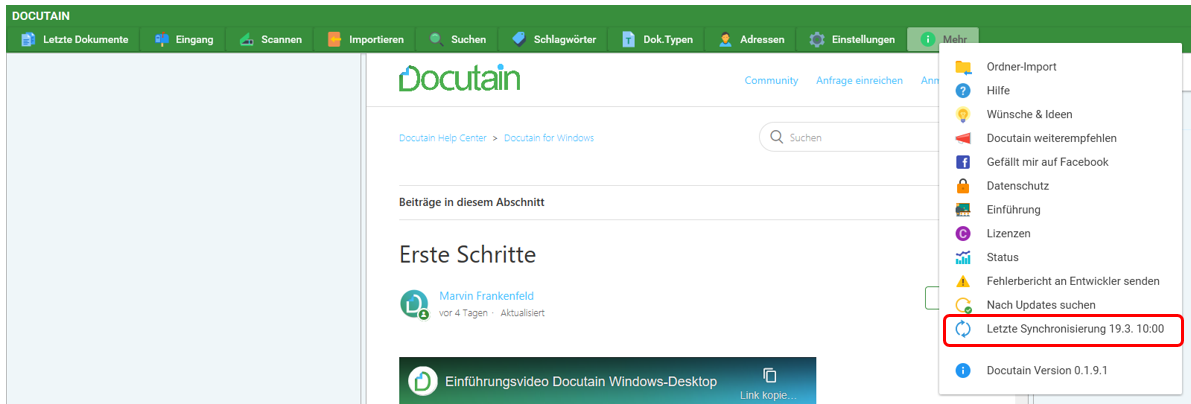Click the Beiträge in diesem Abschnitt heading
The width and height of the screenshot is (1191, 404).
472,202
